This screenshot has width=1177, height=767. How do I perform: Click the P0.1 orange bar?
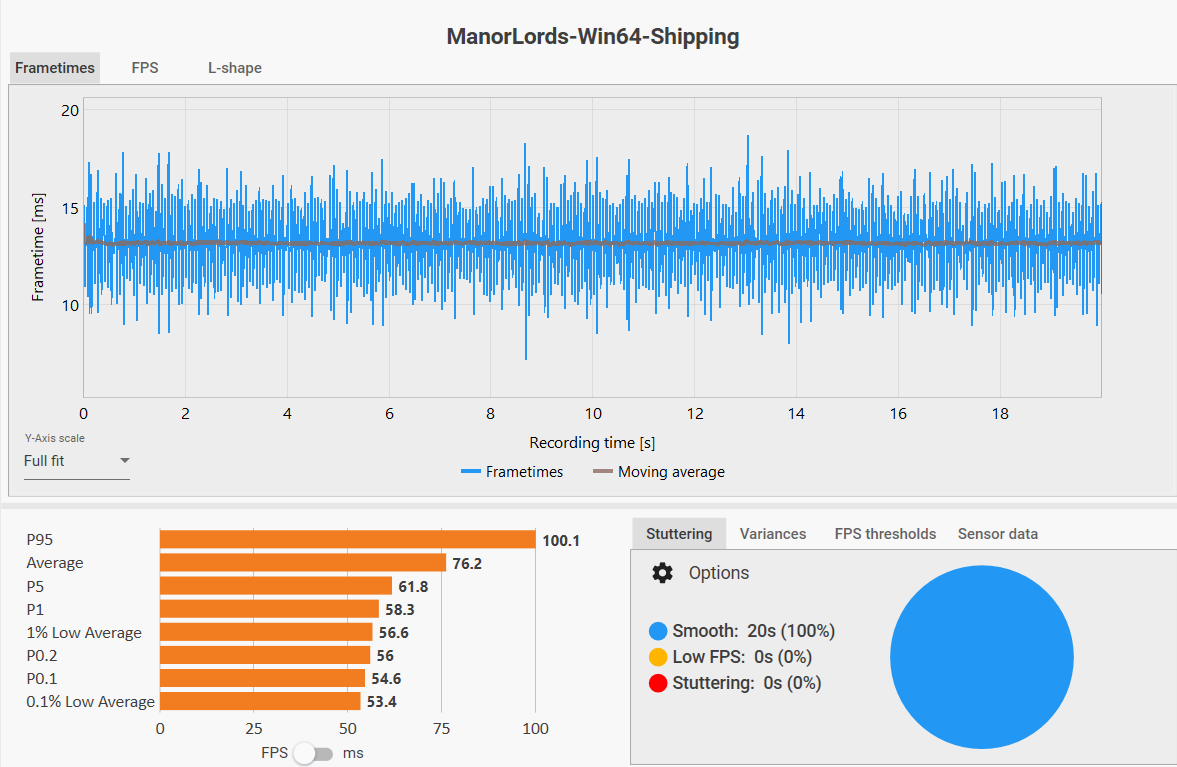tap(262, 678)
